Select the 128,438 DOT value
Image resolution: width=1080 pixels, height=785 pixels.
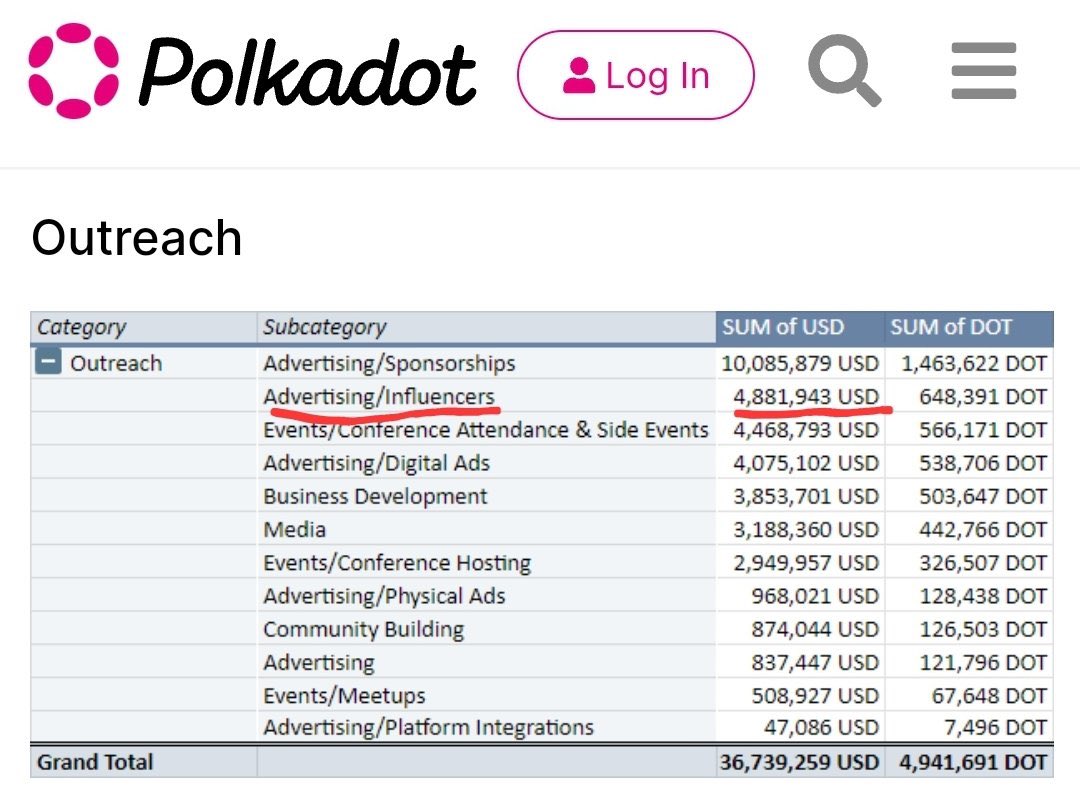[983, 596]
